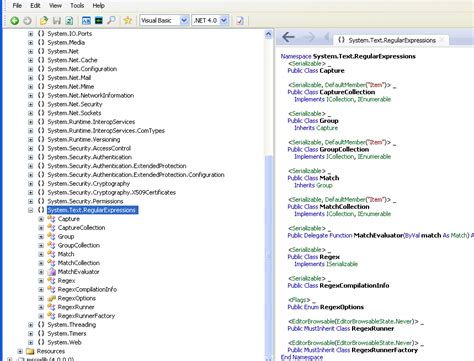Open the bold RegexRunnerFactory declaration link
474x361 pixels.
tap(385, 350)
